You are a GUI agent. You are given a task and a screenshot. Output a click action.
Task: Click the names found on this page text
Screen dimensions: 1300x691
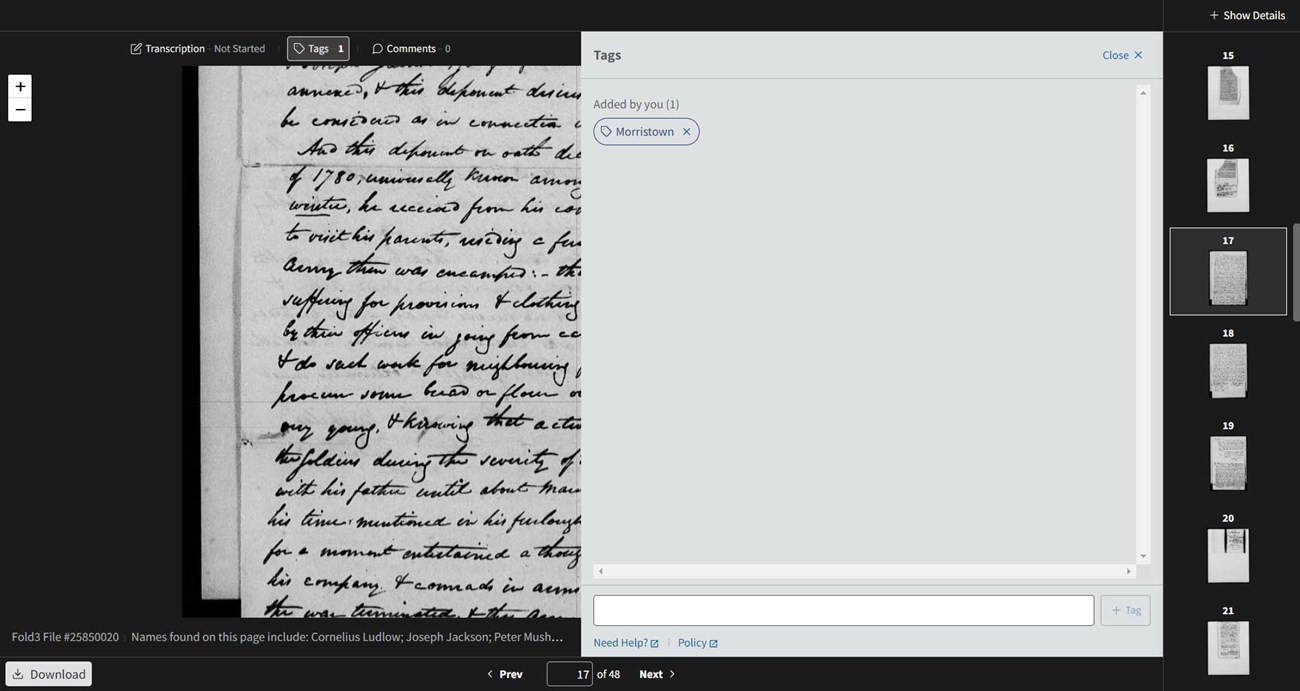coord(348,636)
